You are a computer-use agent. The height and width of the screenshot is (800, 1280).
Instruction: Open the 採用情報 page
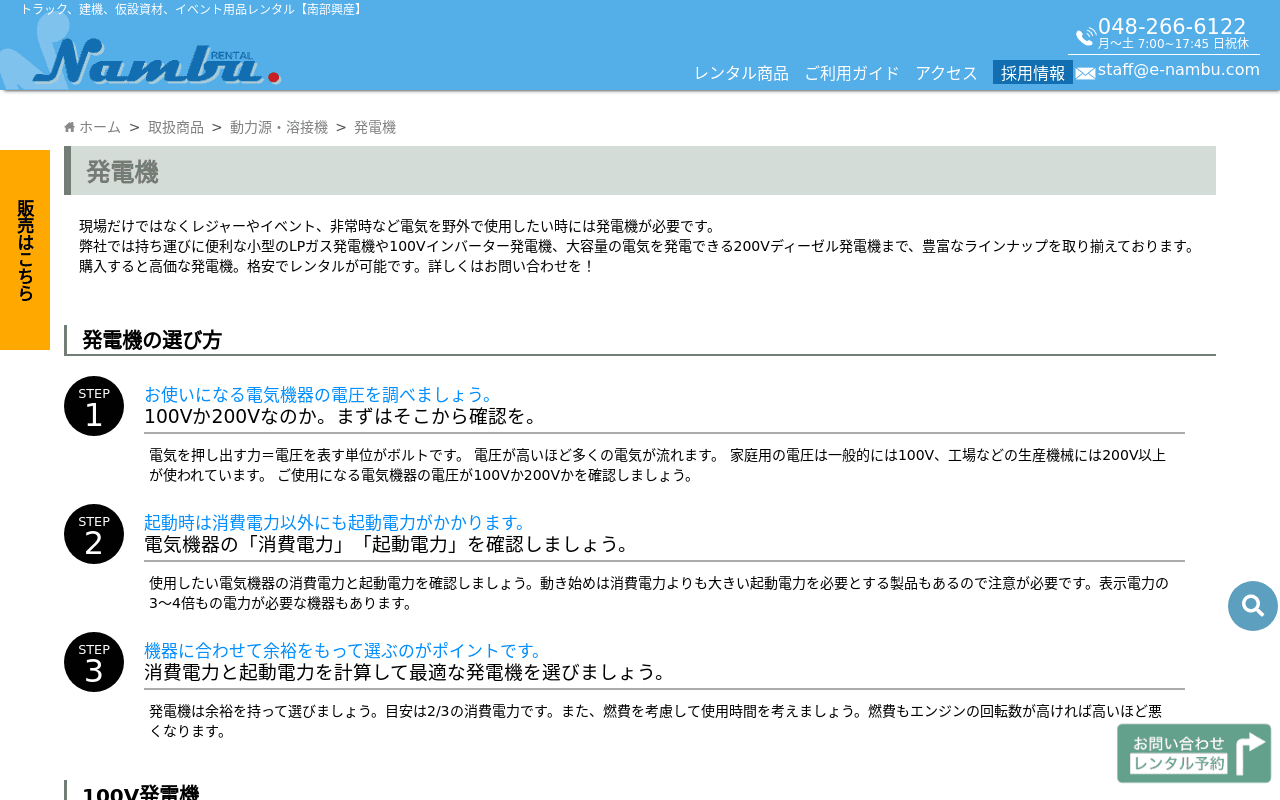click(x=1033, y=72)
